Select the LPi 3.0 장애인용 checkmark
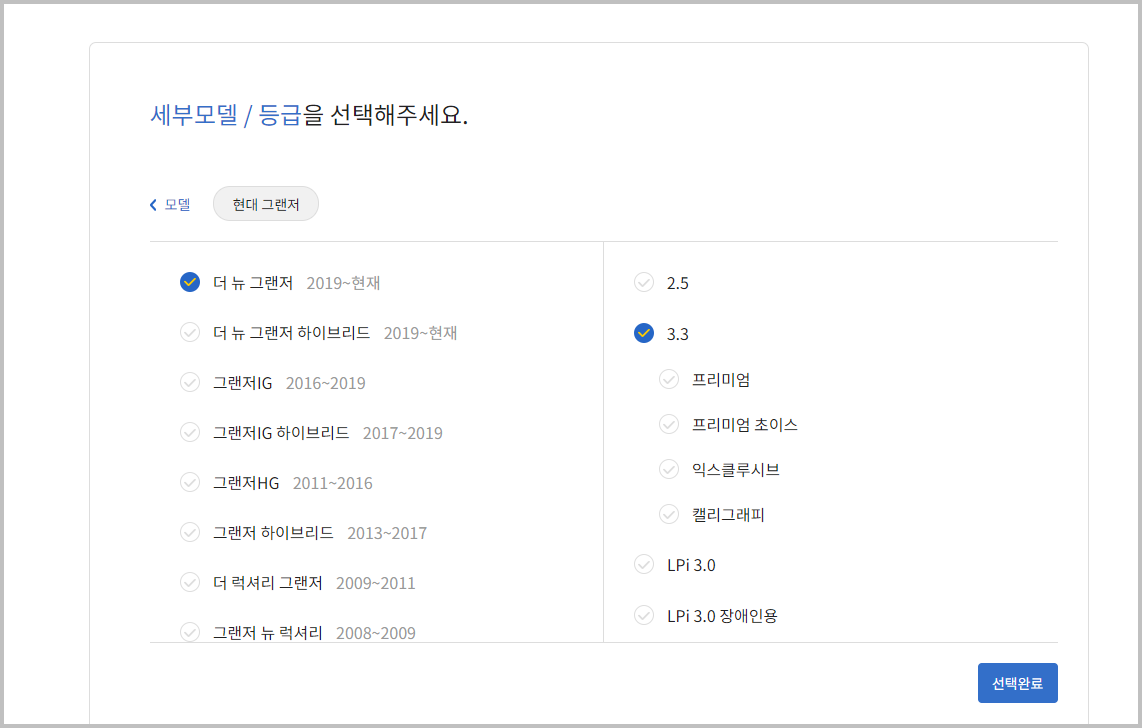The height and width of the screenshot is (728, 1142). tap(644, 615)
